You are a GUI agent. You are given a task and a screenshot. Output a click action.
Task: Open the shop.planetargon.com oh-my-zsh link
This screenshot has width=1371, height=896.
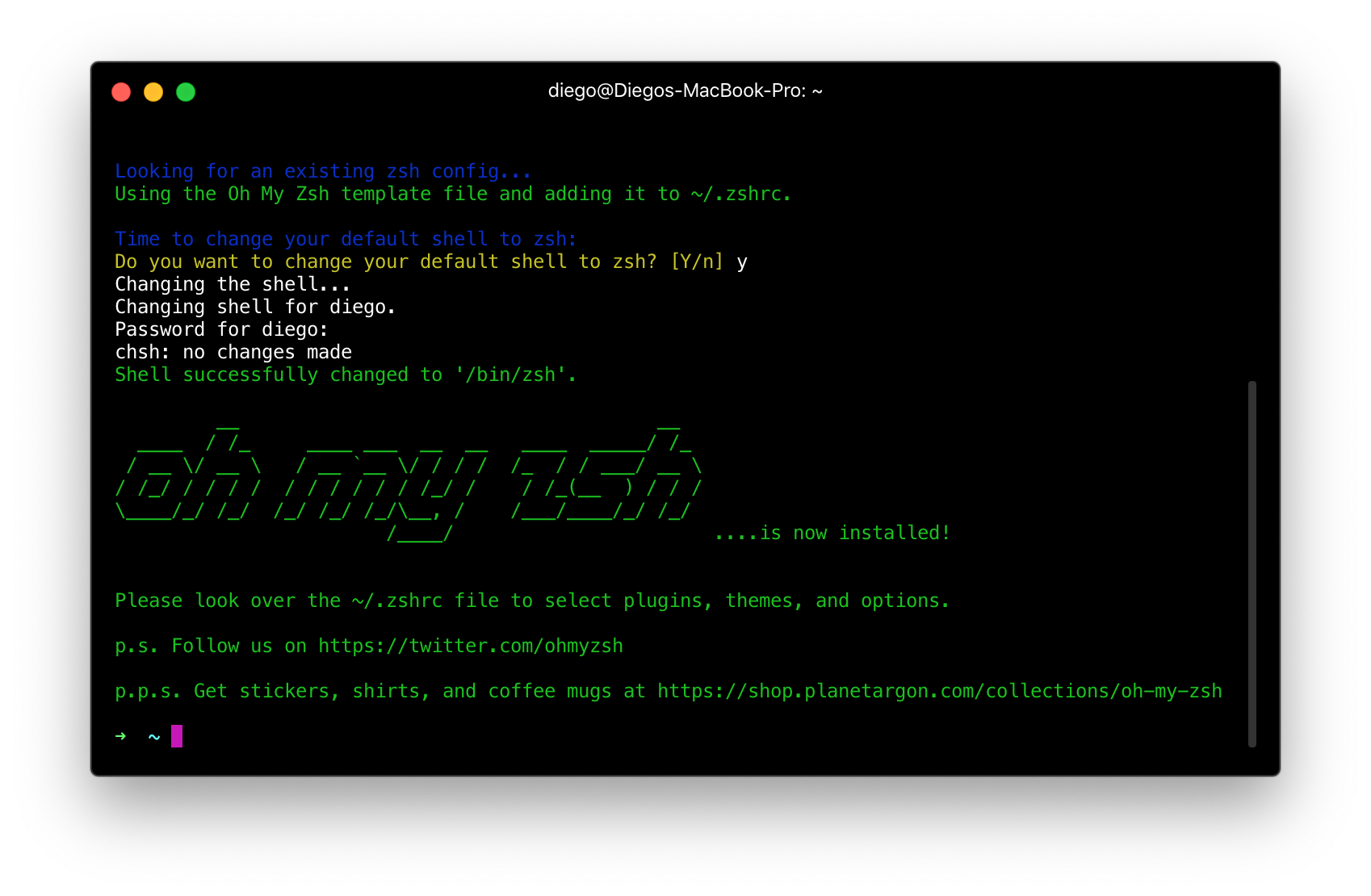tap(940, 691)
